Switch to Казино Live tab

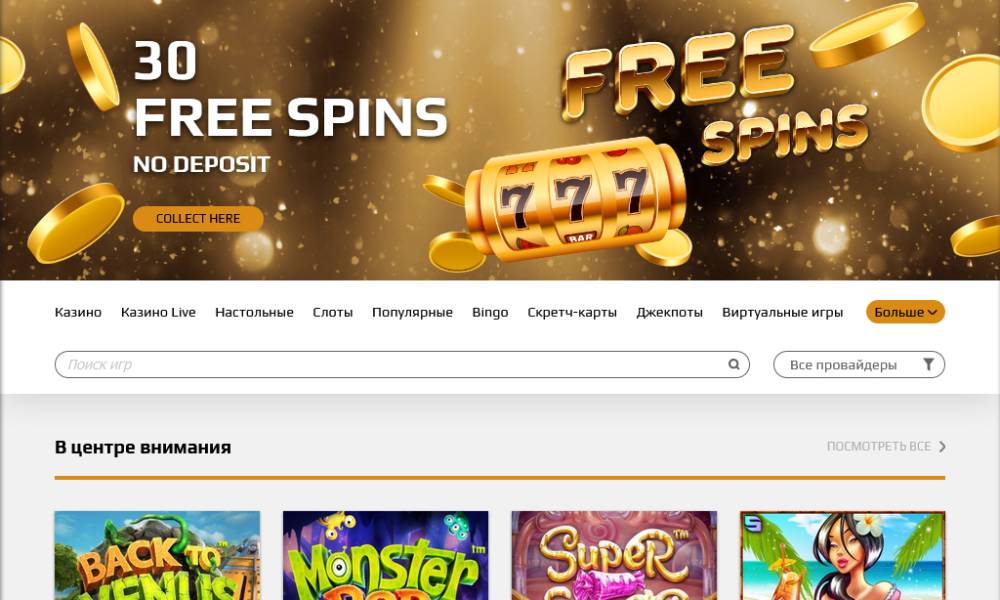tap(158, 312)
